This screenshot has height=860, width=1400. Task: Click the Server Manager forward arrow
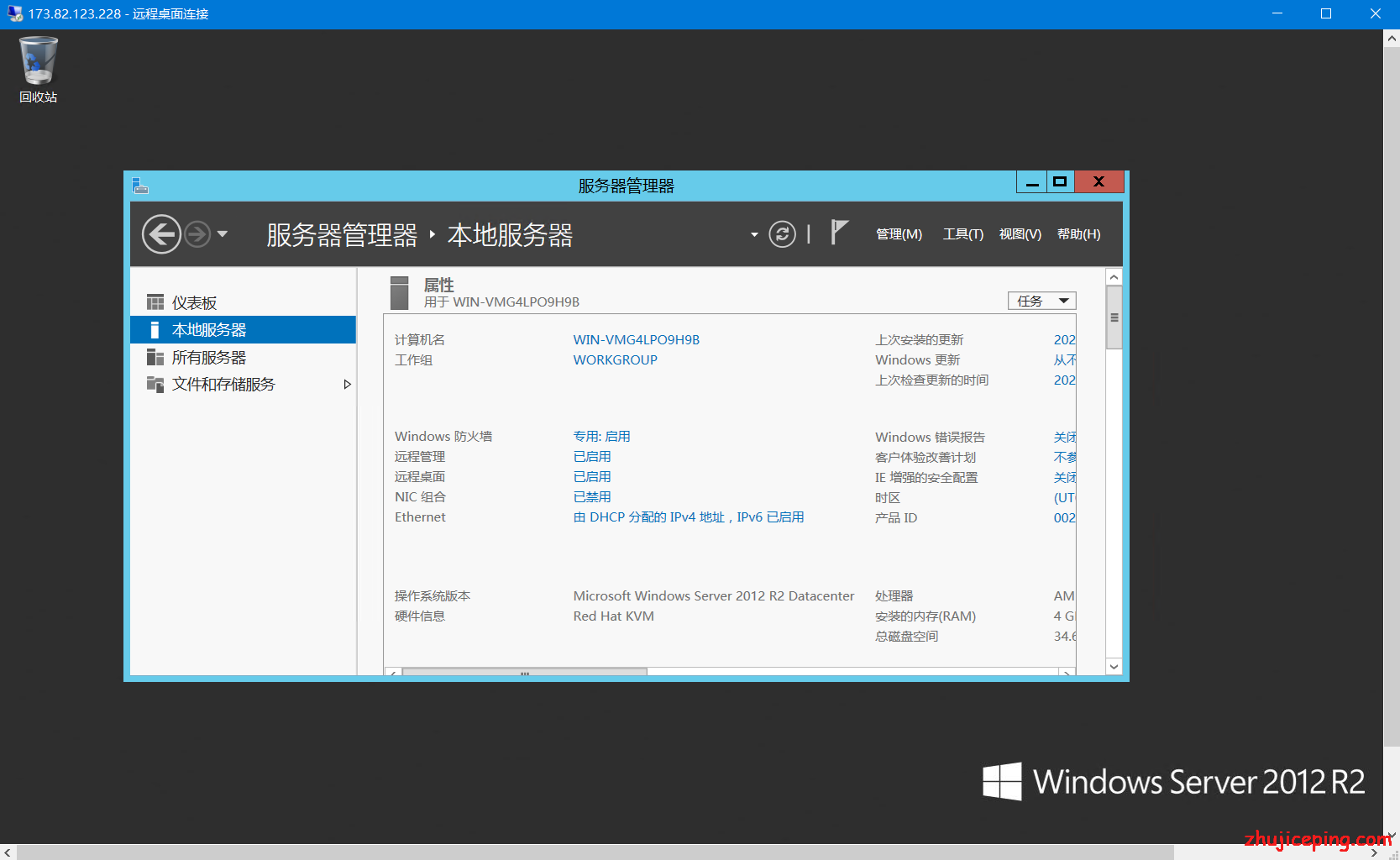tap(197, 234)
